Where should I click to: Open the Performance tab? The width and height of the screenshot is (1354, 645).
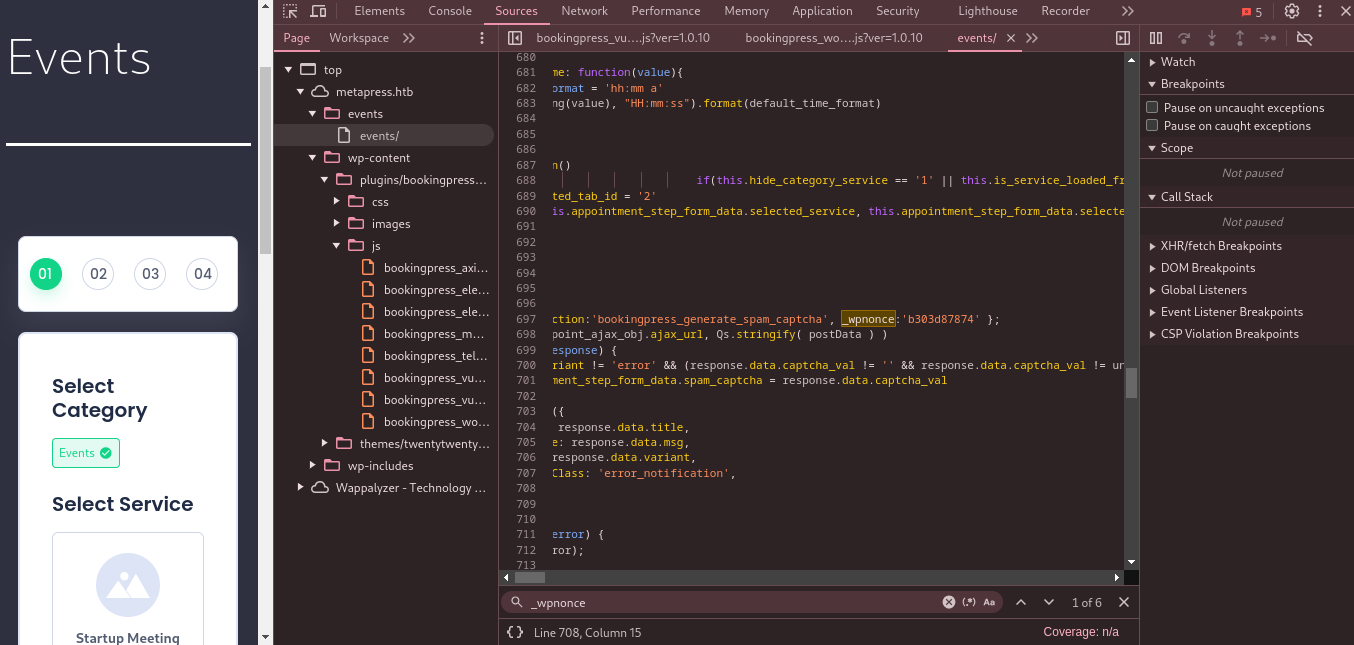tap(665, 11)
